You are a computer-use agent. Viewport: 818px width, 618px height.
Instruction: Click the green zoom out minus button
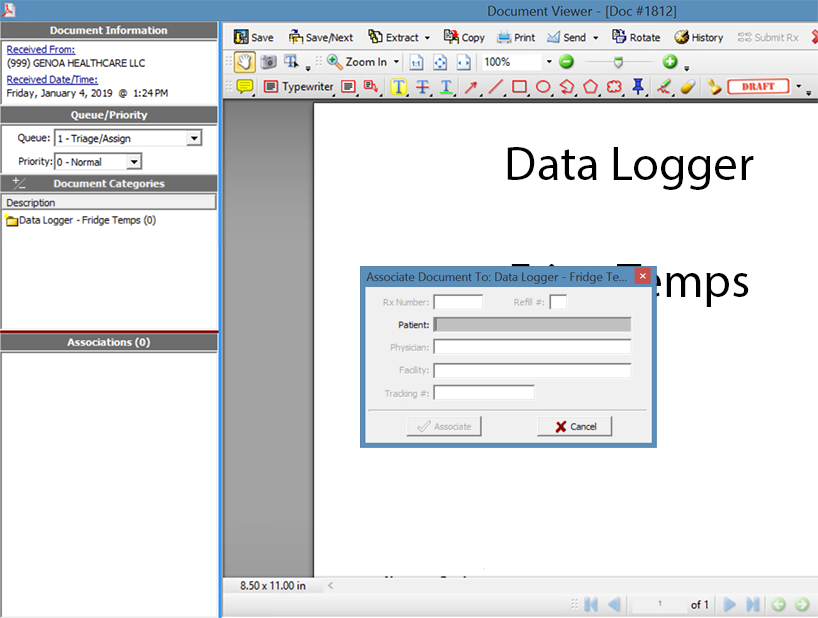click(566, 62)
